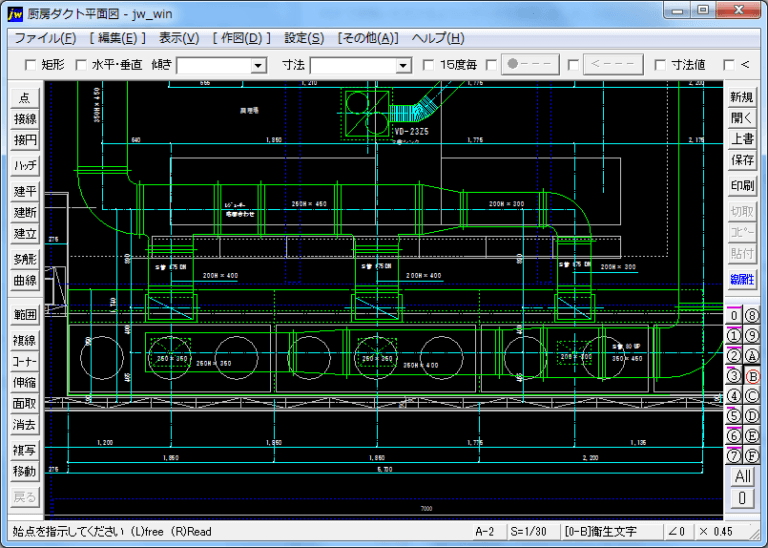Screen dimensions: 768x548
Task: Select the 曲線 curve tool
Action: (24, 281)
